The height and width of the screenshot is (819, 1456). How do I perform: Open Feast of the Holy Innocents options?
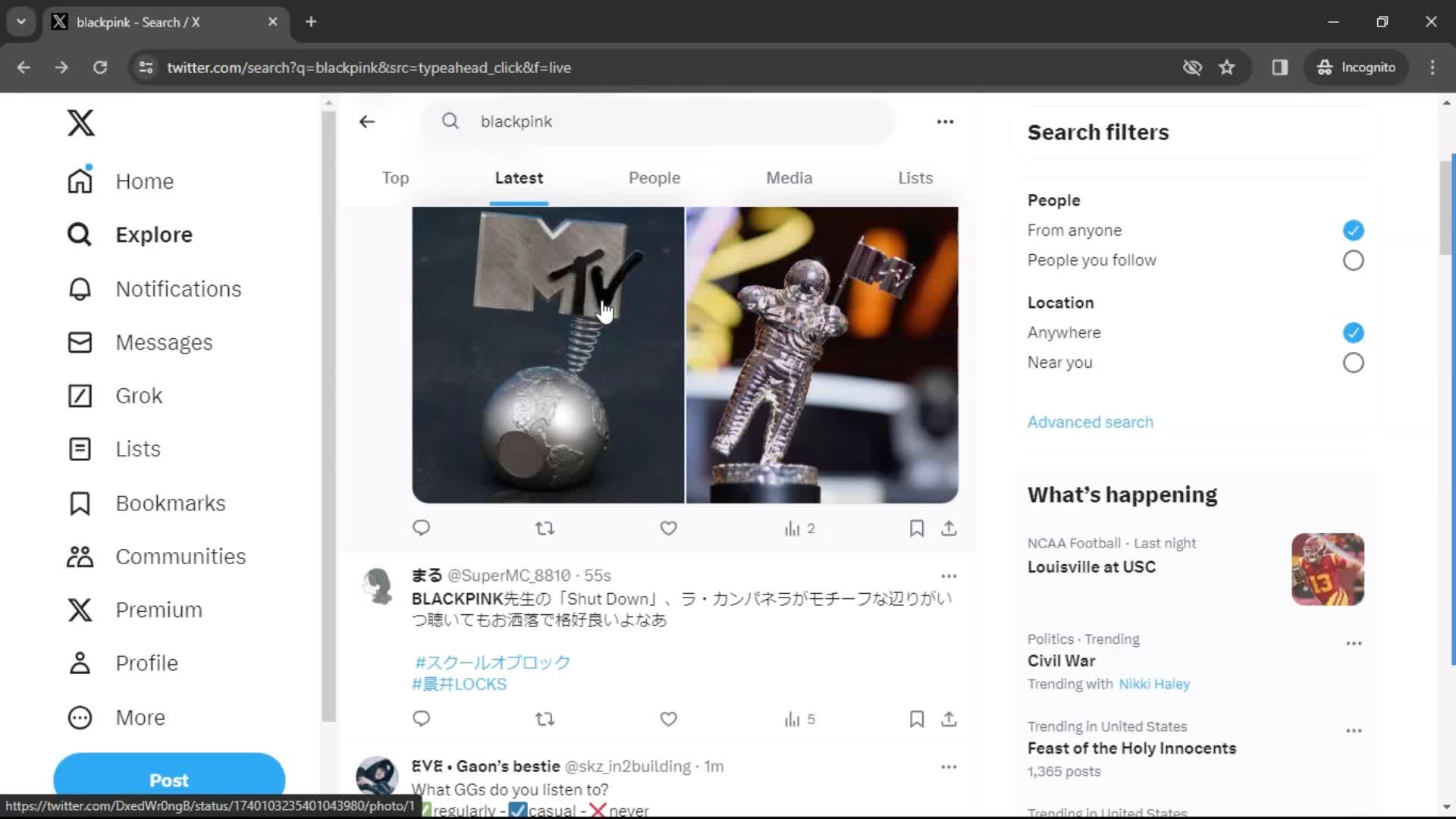[x=1354, y=730]
